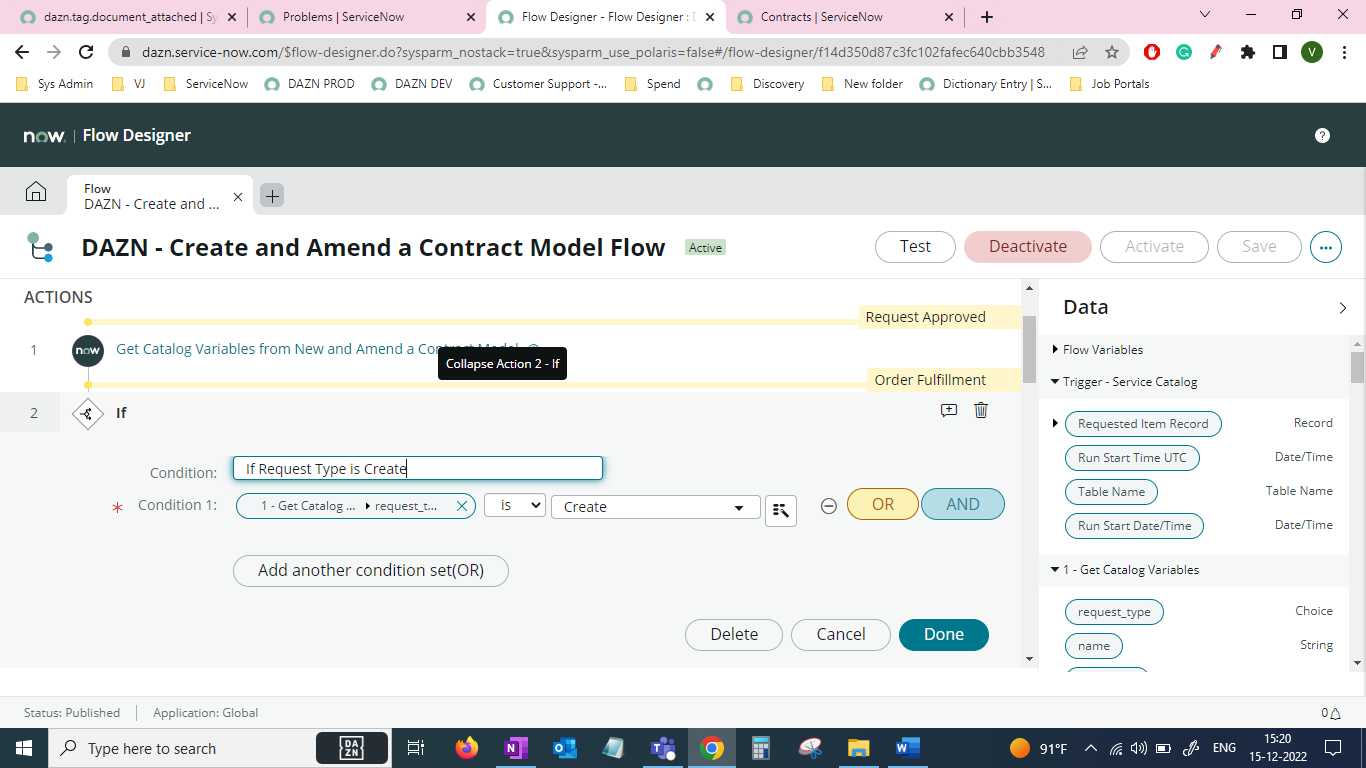Screen dimensions: 1366x768
Task: Go to Flow Designer home icon
Action: tap(36, 192)
